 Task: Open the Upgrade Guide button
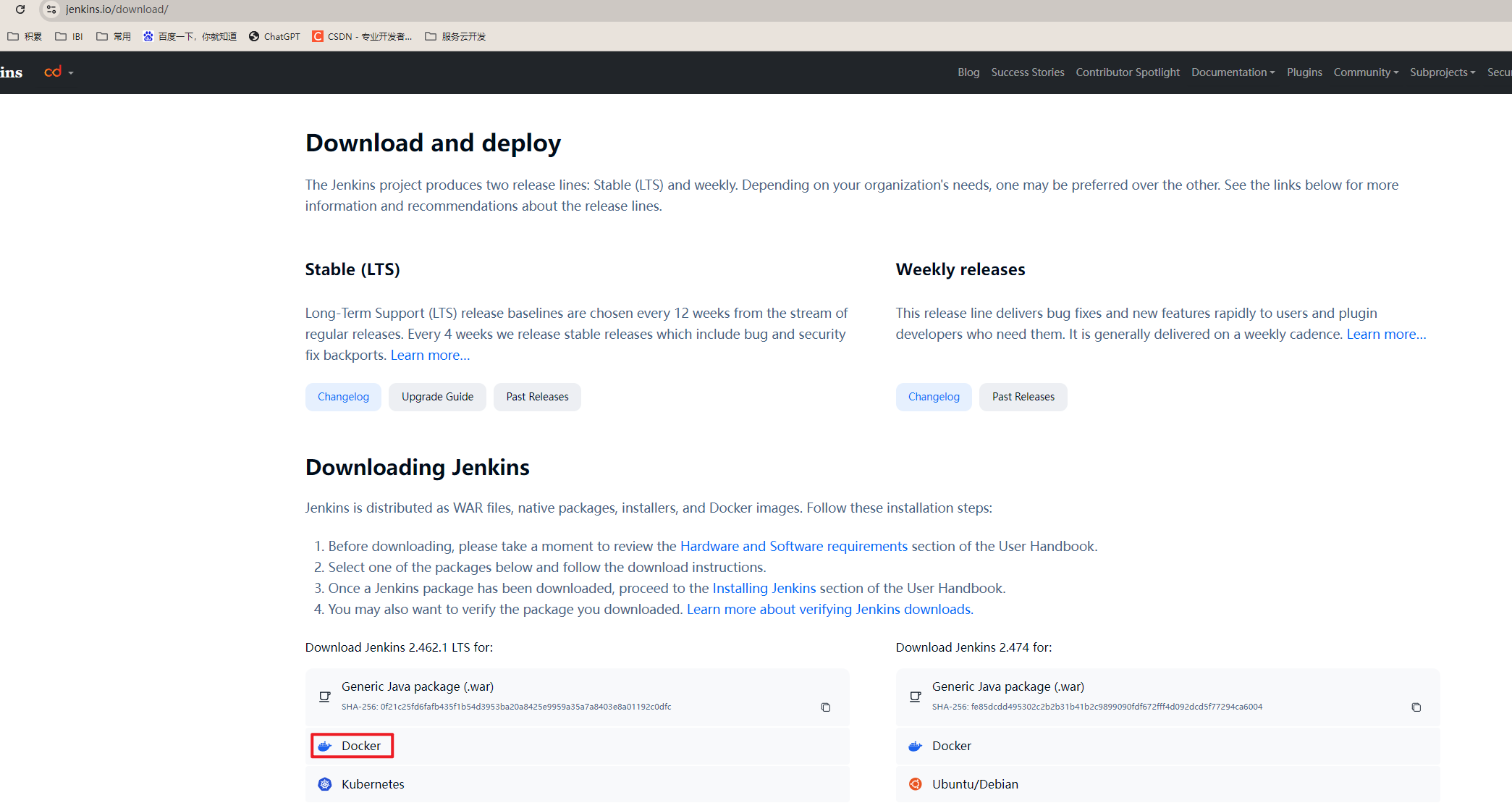coord(437,397)
